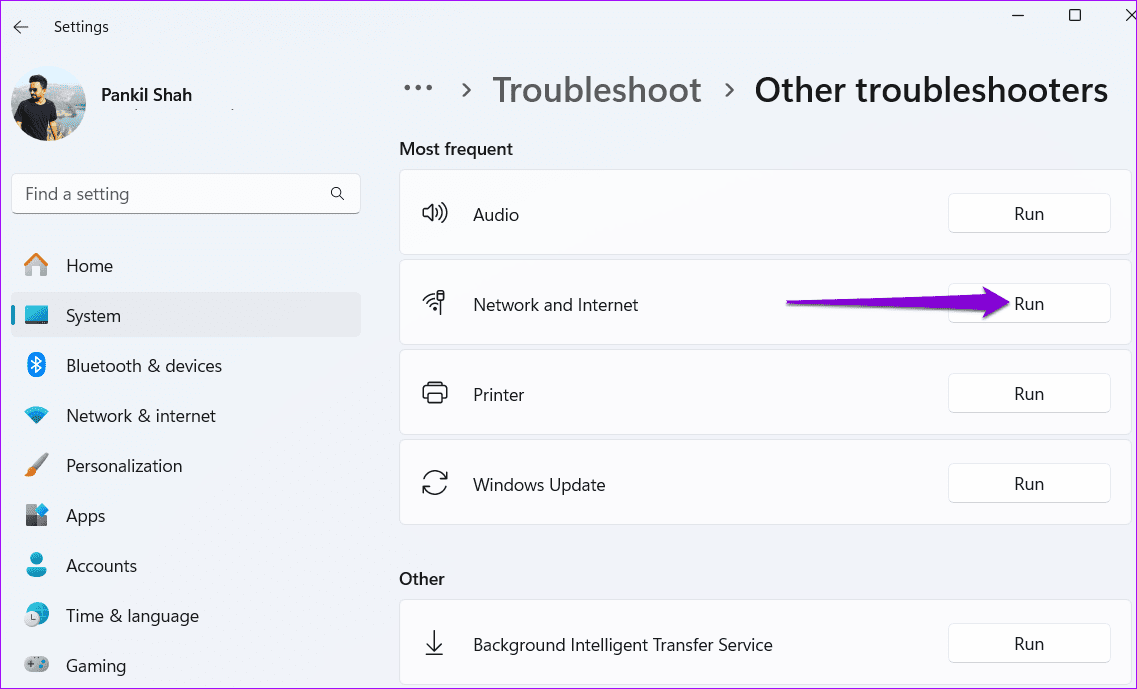The image size is (1137, 689).
Task: Run the Network and Internet troubleshooter
Action: [1029, 304]
